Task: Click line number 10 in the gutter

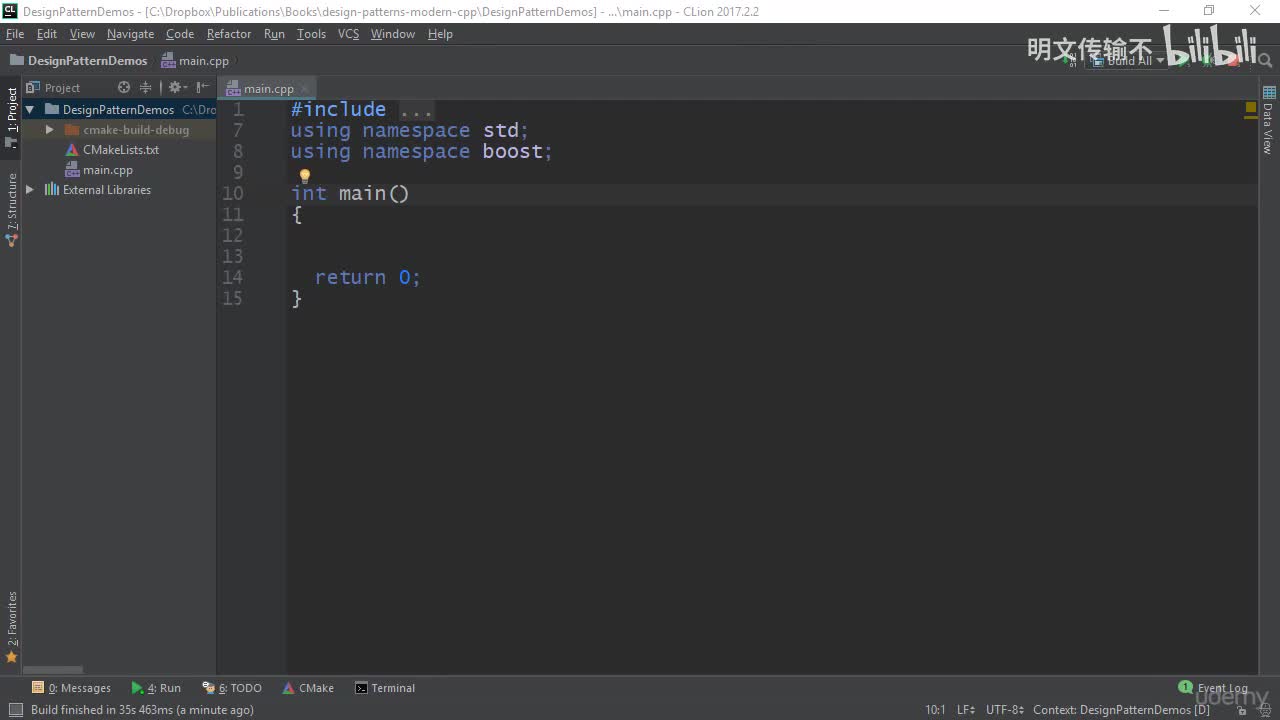Action: [232, 194]
